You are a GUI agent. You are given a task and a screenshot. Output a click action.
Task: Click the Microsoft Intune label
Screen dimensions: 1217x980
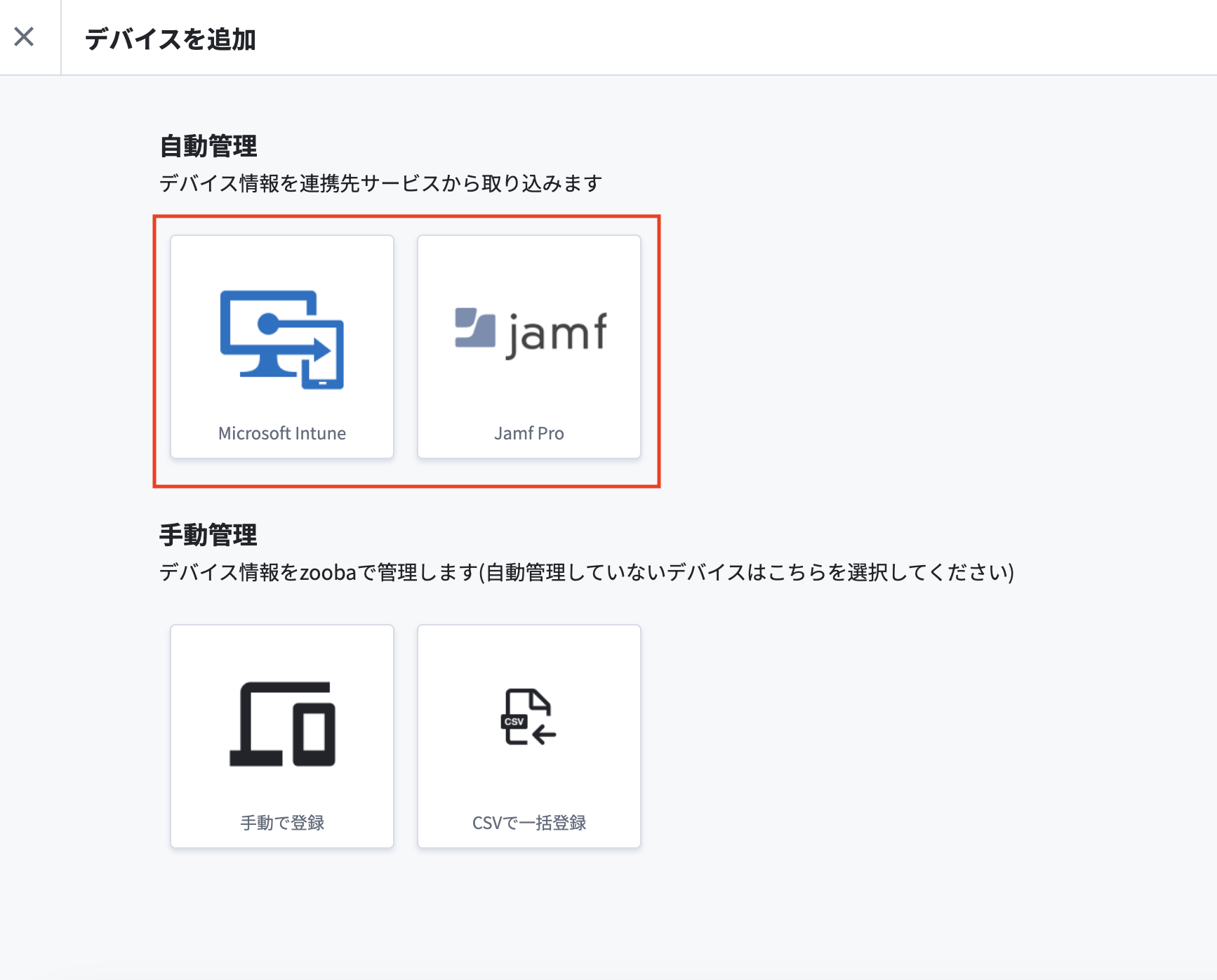click(282, 433)
